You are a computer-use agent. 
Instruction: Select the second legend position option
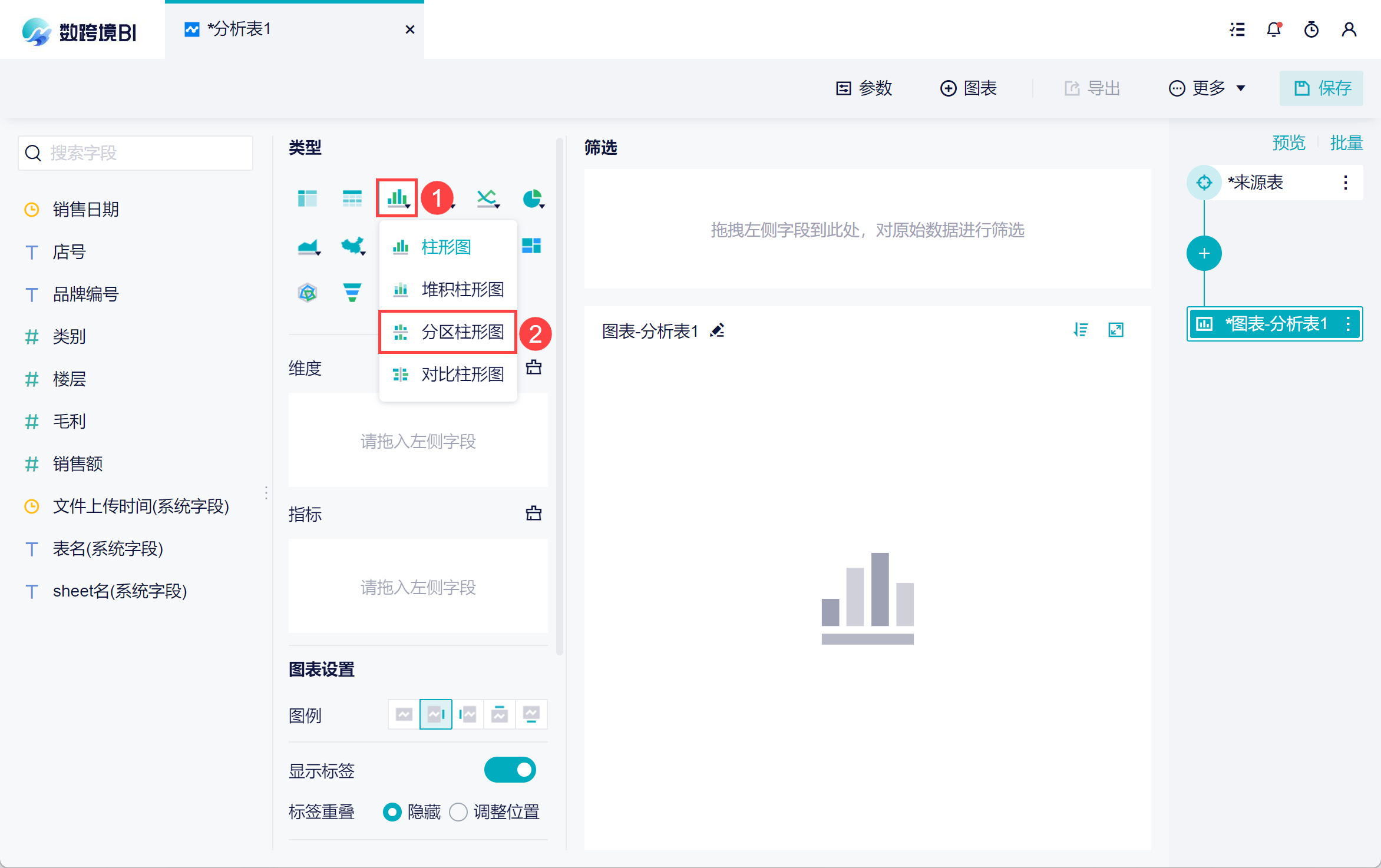[x=435, y=714]
